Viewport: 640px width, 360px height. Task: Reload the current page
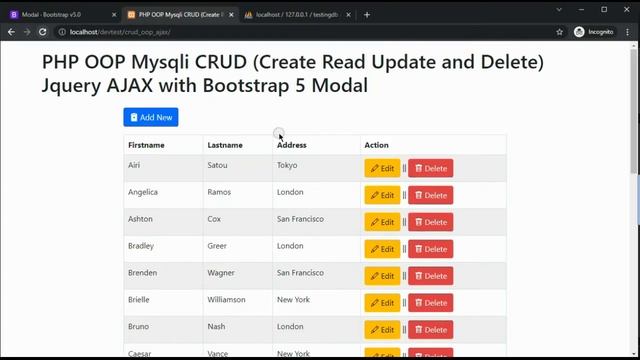tap(42, 32)
